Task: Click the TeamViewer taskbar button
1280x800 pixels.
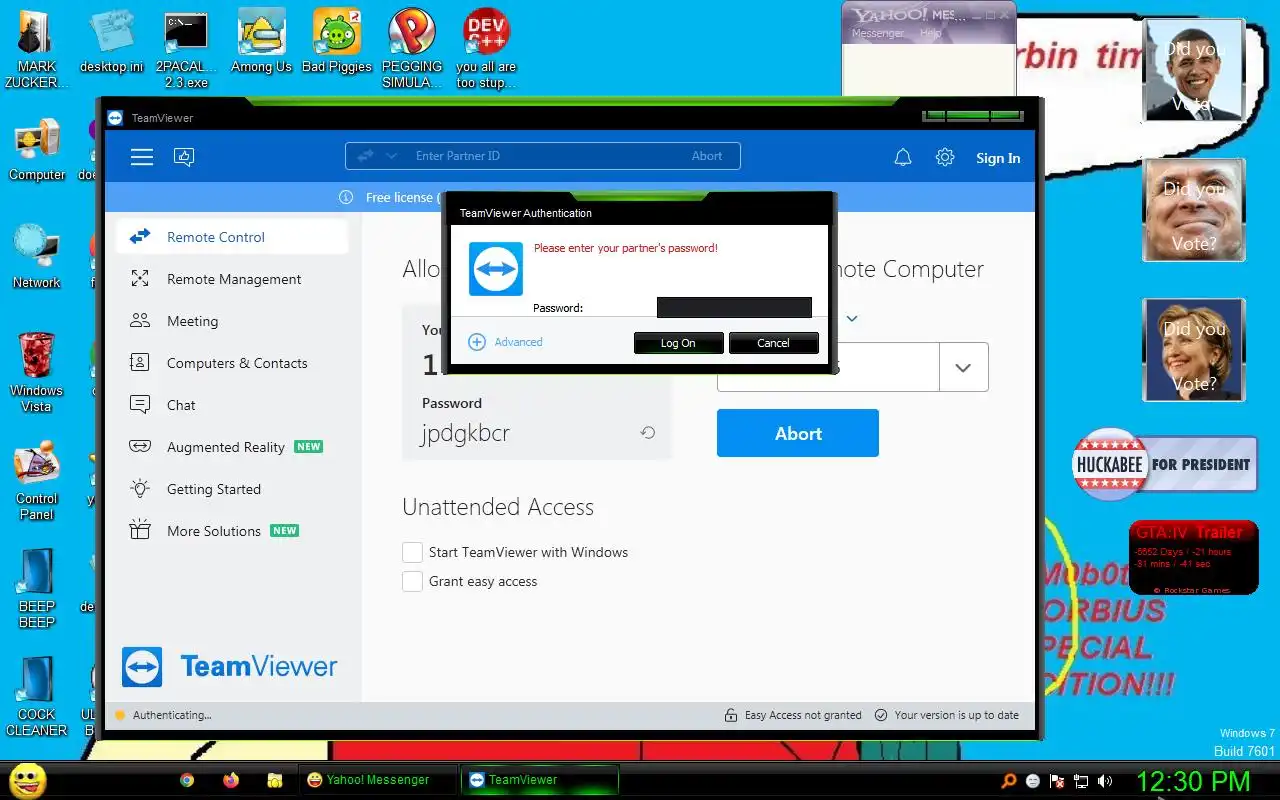Action: pyautogui.click(x=540, y=780)
